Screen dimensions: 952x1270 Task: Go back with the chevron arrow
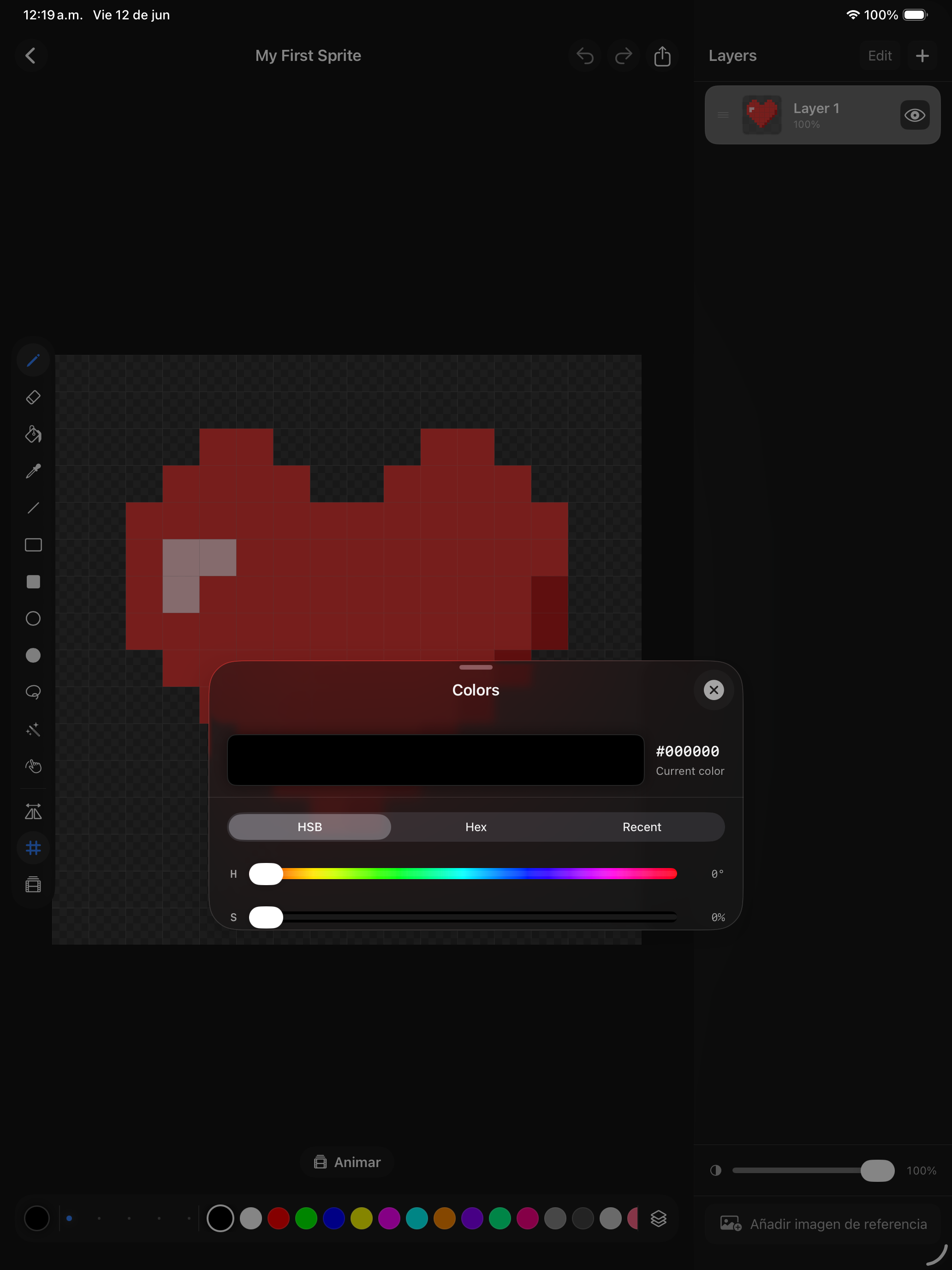click(31, 56)
